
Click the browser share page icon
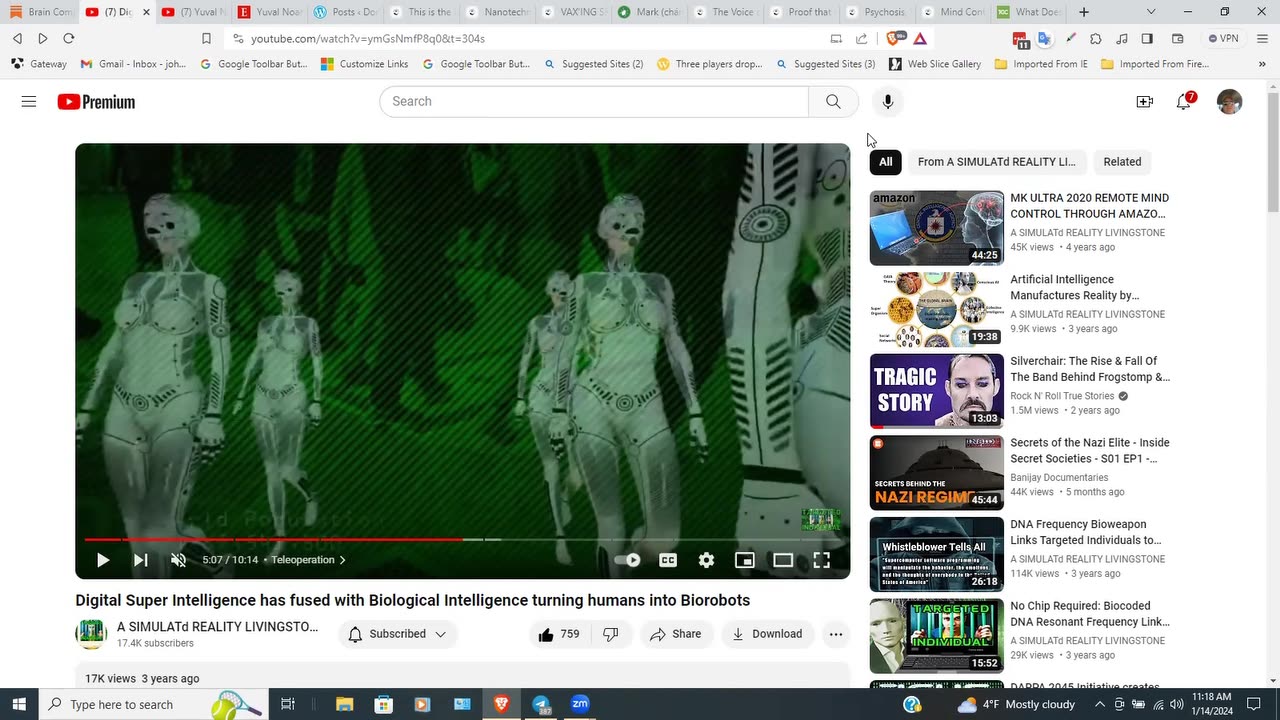coord(861,39)
